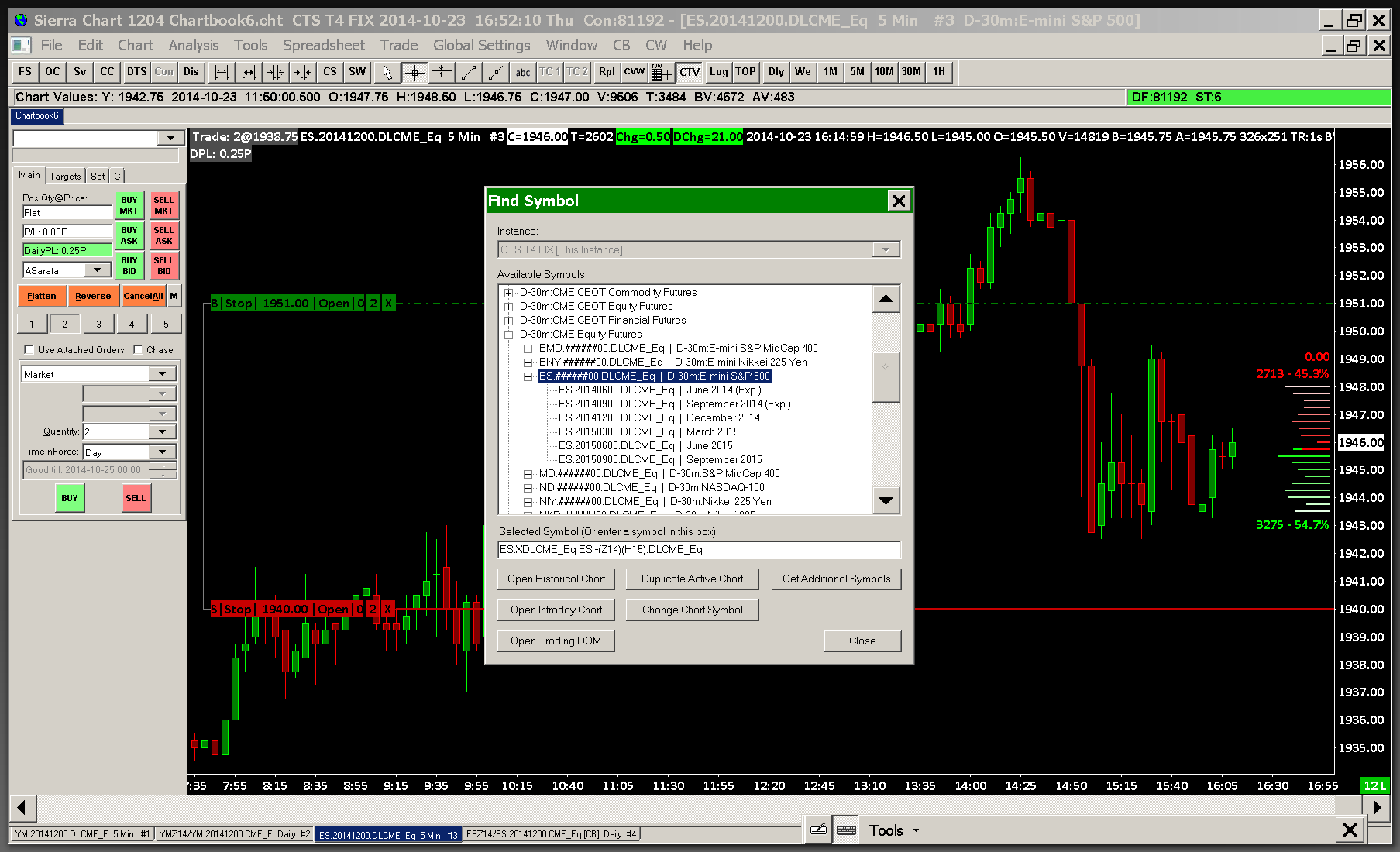
Task: Click the BUY MKT button
Action: (129, 205)
